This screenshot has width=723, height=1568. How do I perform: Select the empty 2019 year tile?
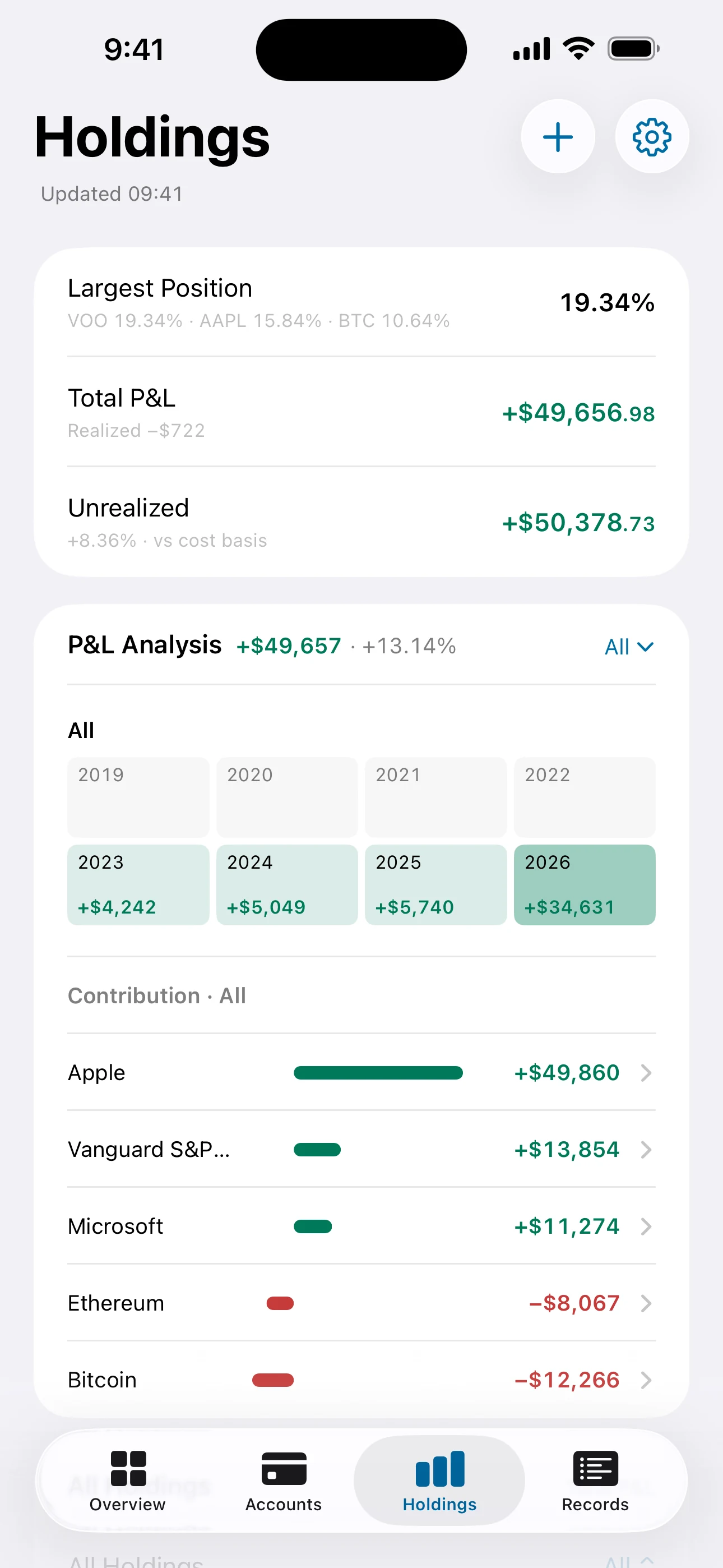pos(138,797)
